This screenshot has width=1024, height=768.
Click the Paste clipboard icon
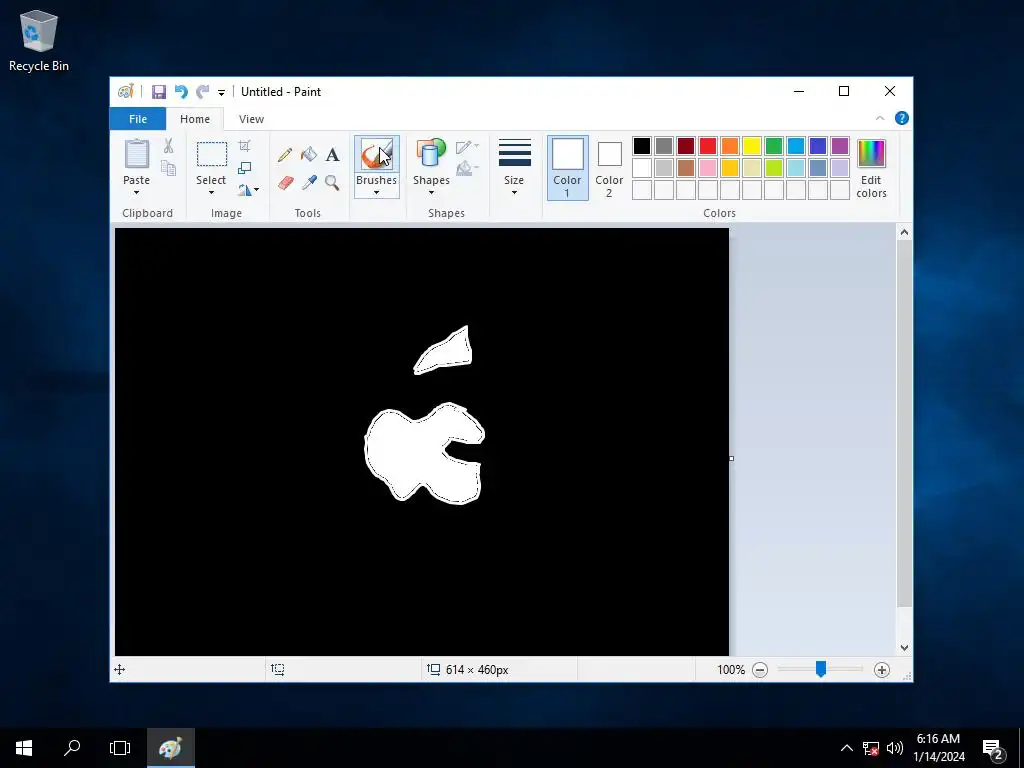click(136, 155)
